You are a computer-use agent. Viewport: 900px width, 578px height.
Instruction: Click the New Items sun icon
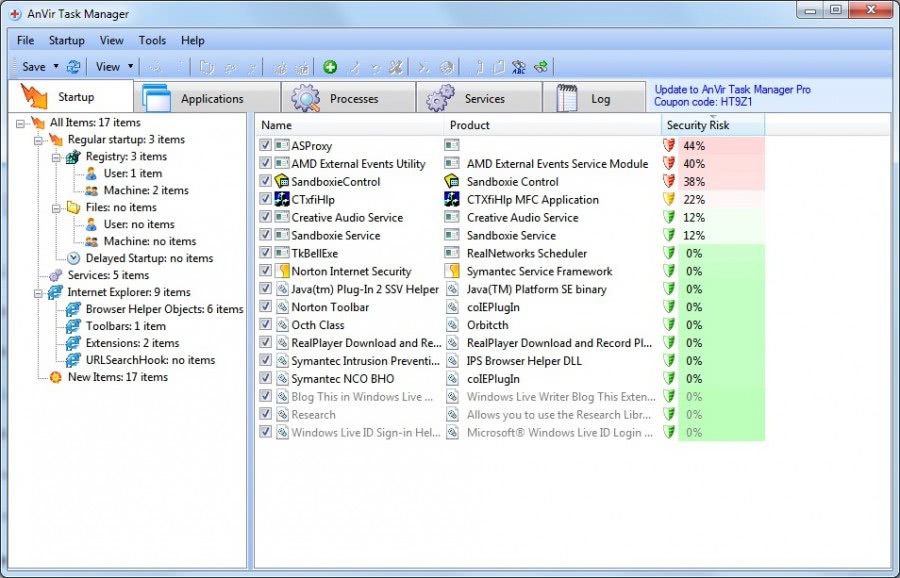56,377
